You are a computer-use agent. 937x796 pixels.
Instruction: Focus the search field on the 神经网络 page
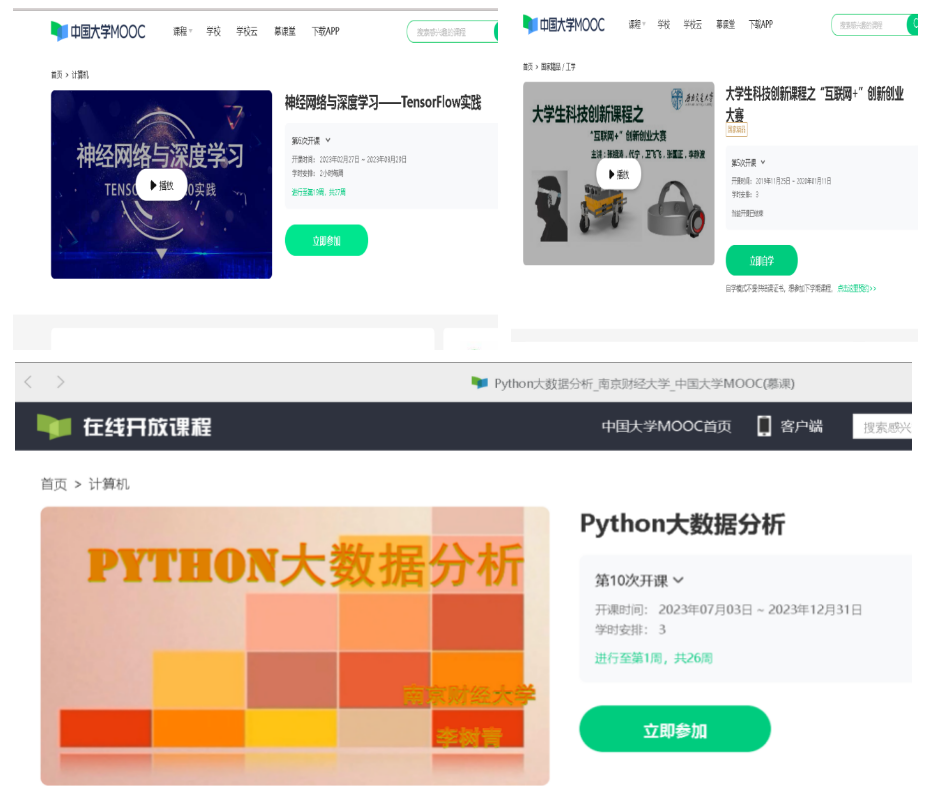coord(450,32)
